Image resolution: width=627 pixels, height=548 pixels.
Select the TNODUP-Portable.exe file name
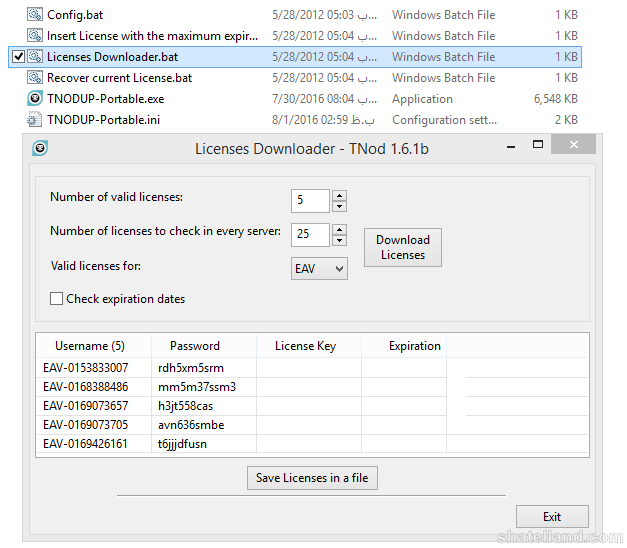pyautogui.click(x=106, y=99)
